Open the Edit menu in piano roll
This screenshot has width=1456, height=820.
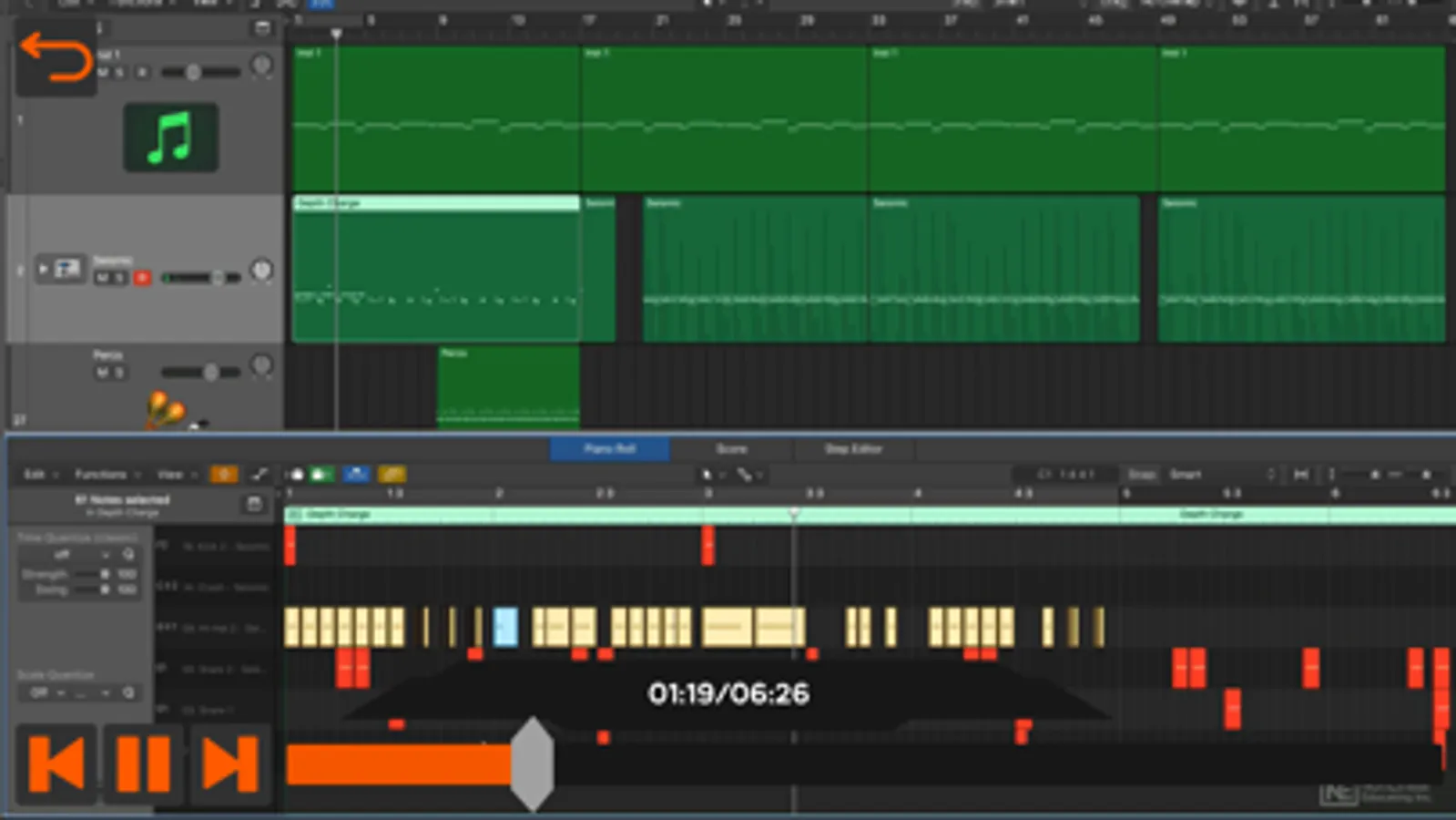pyautogui.click(x=40, y=474)
